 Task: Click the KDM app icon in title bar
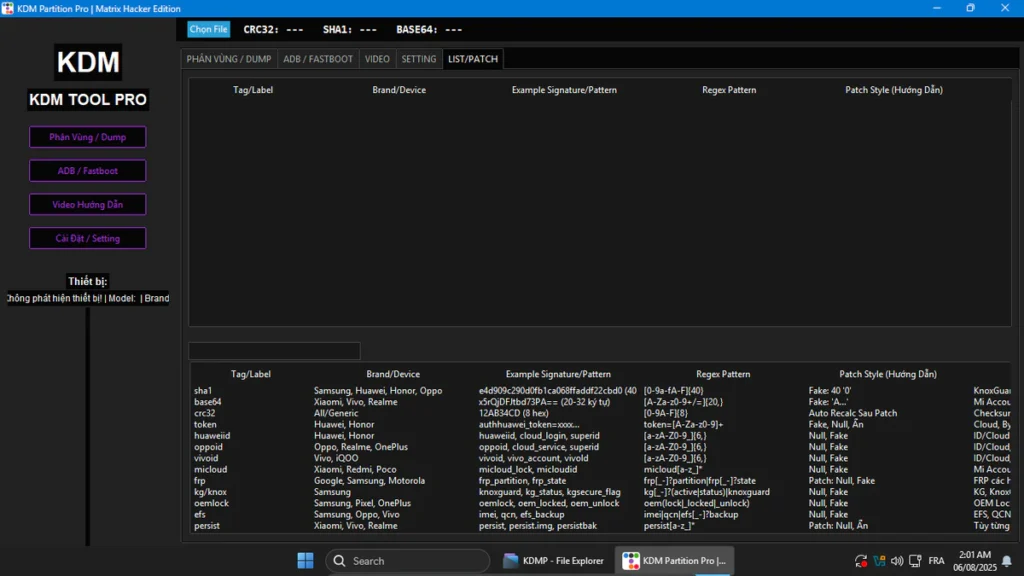[8, 8]
